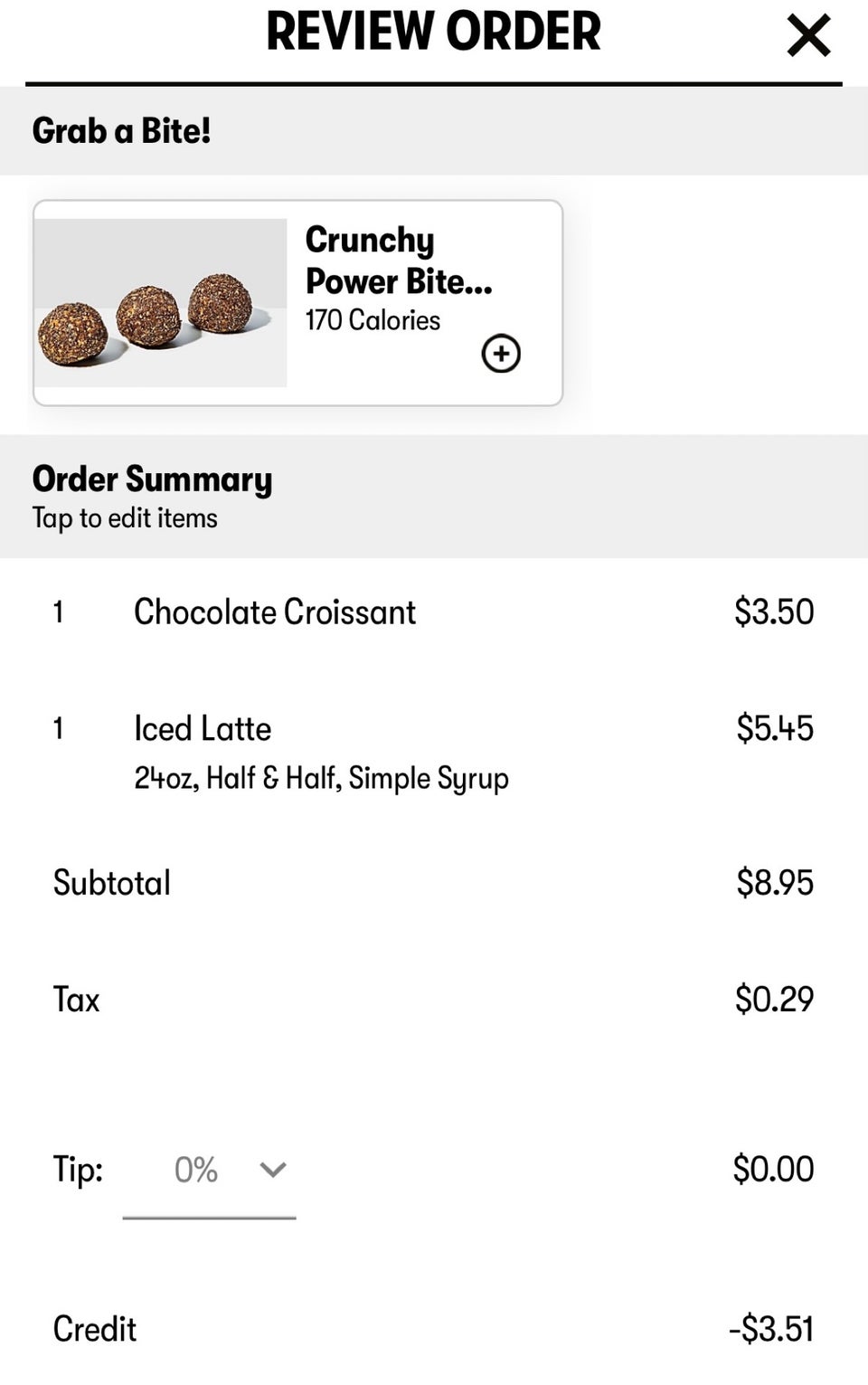
Task: Tap the Subtotal row label
Action: (x=112, y=883)
